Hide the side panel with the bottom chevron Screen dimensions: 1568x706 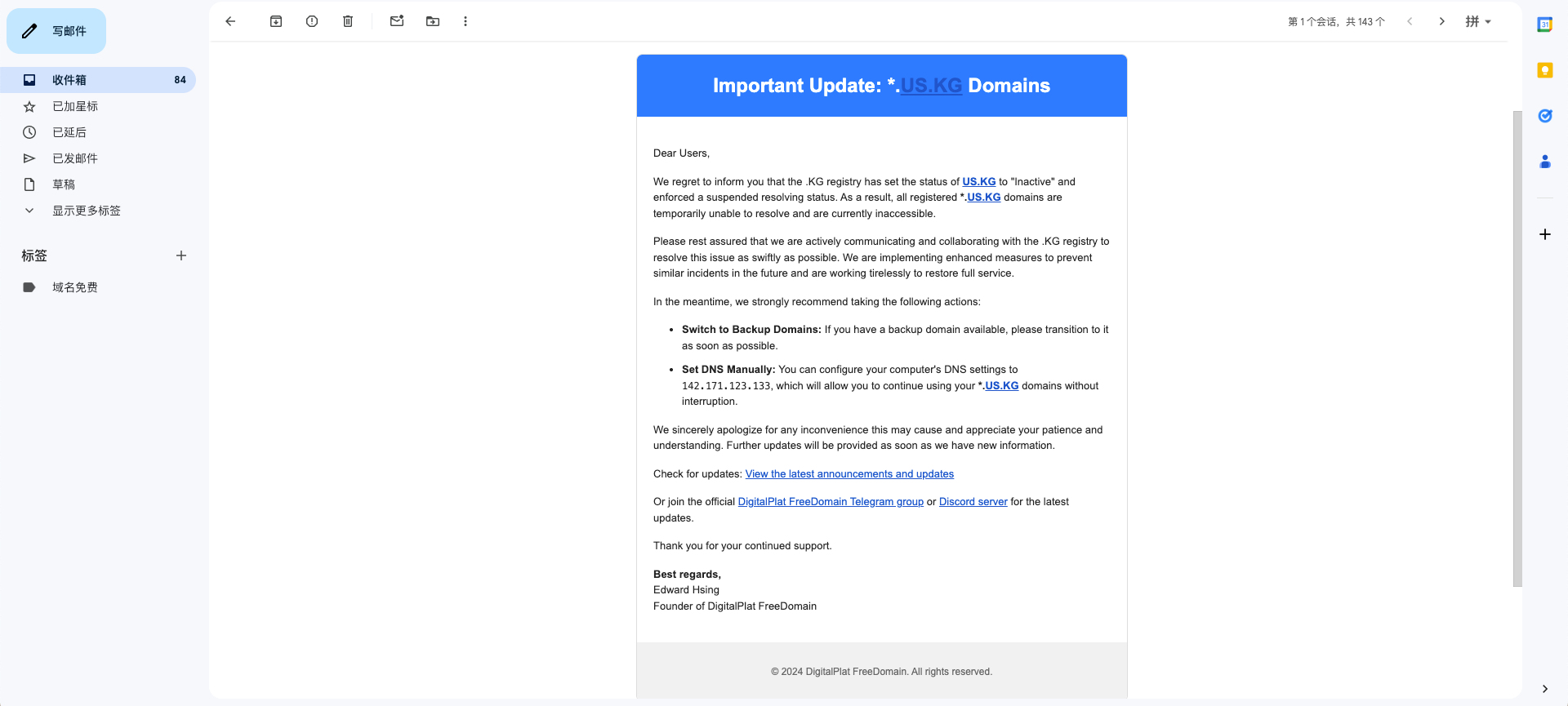click(1544, 689)
